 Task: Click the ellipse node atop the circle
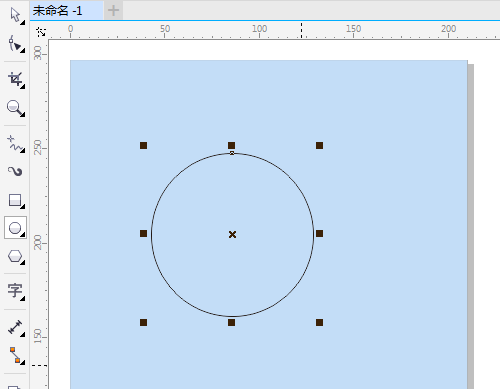(232, 153)
